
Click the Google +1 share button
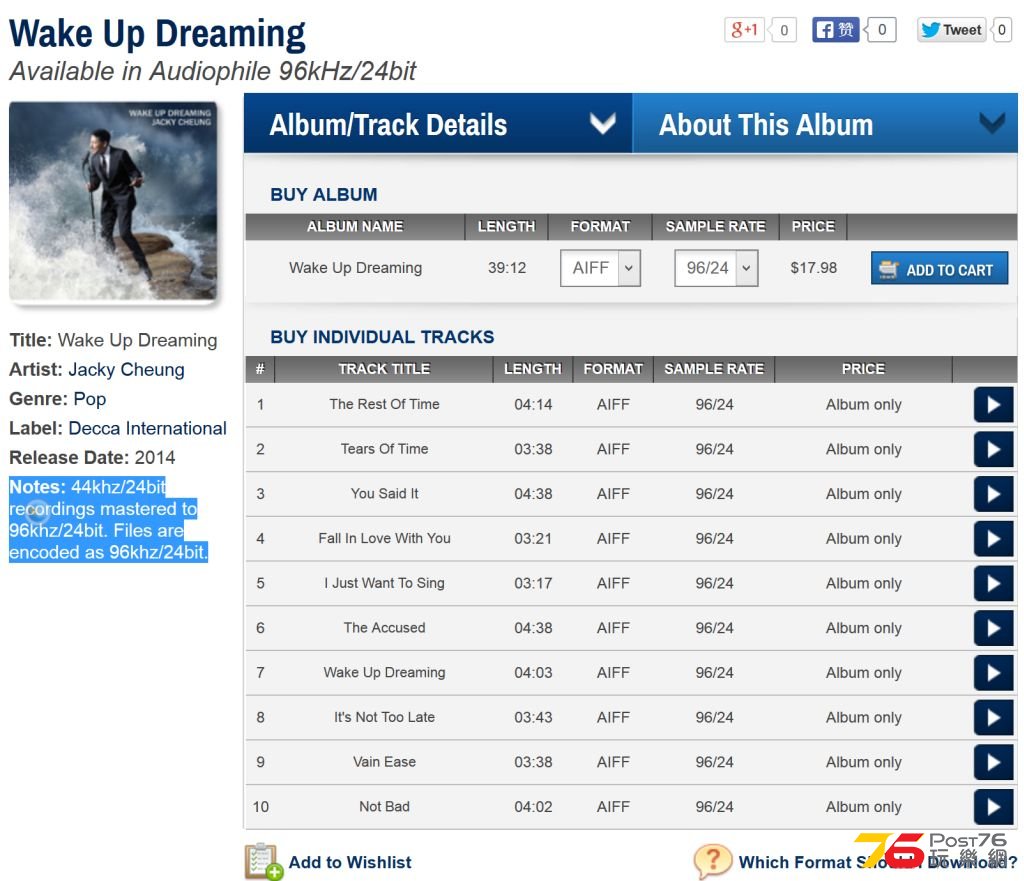pos(744,29)
